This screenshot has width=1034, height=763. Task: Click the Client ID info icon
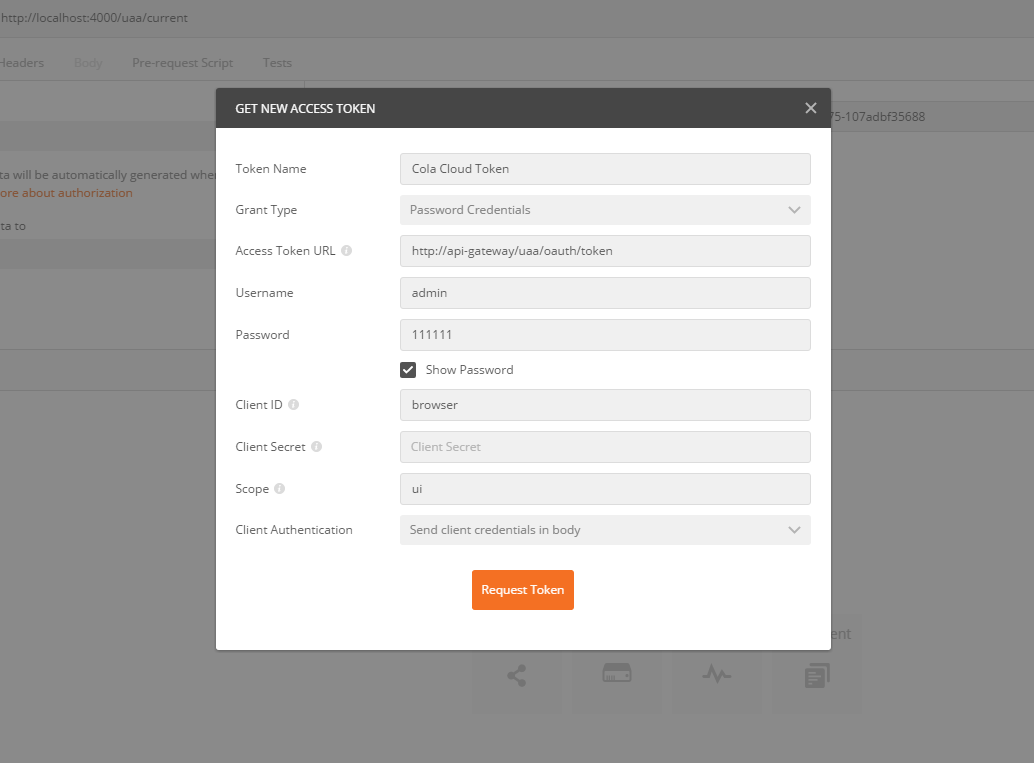(293, 404)
